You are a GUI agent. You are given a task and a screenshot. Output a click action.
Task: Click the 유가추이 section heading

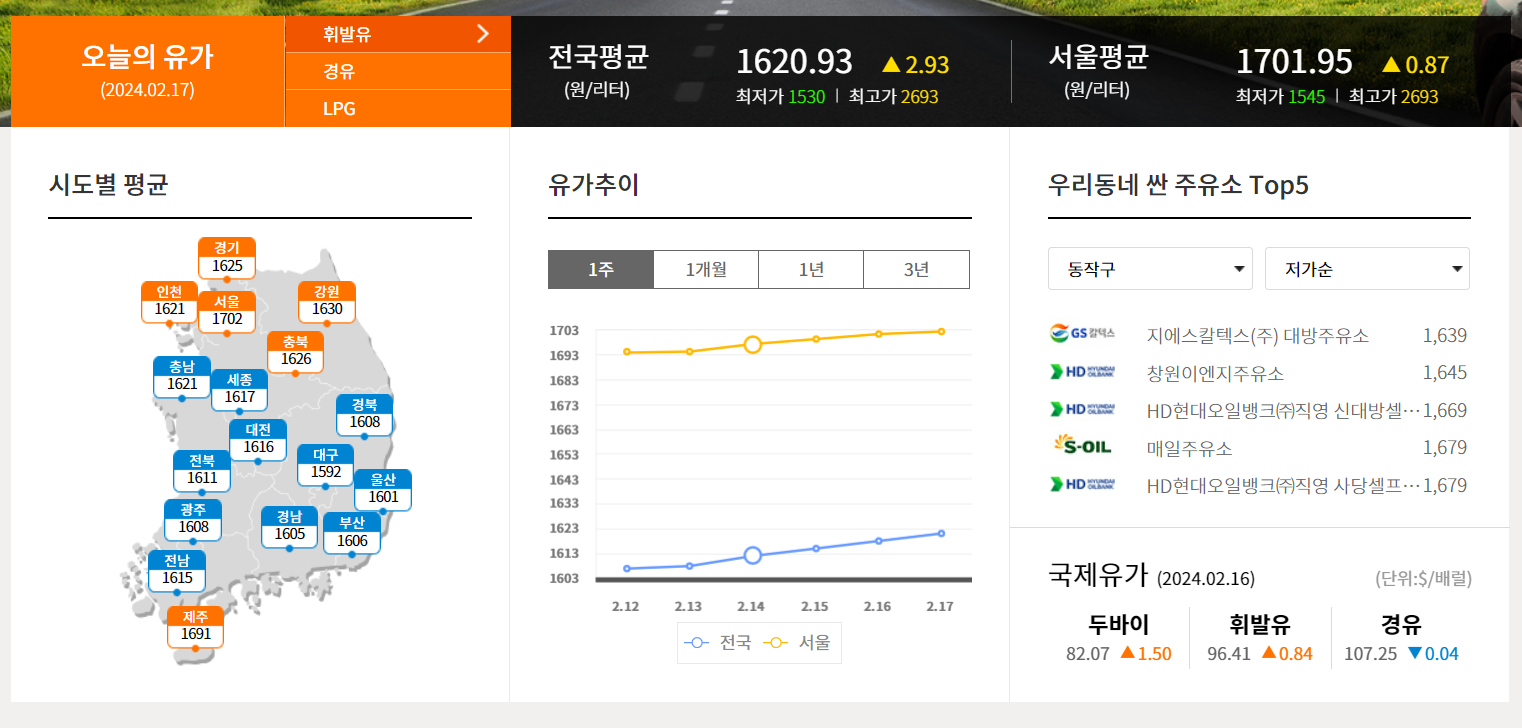pos(593,184)
